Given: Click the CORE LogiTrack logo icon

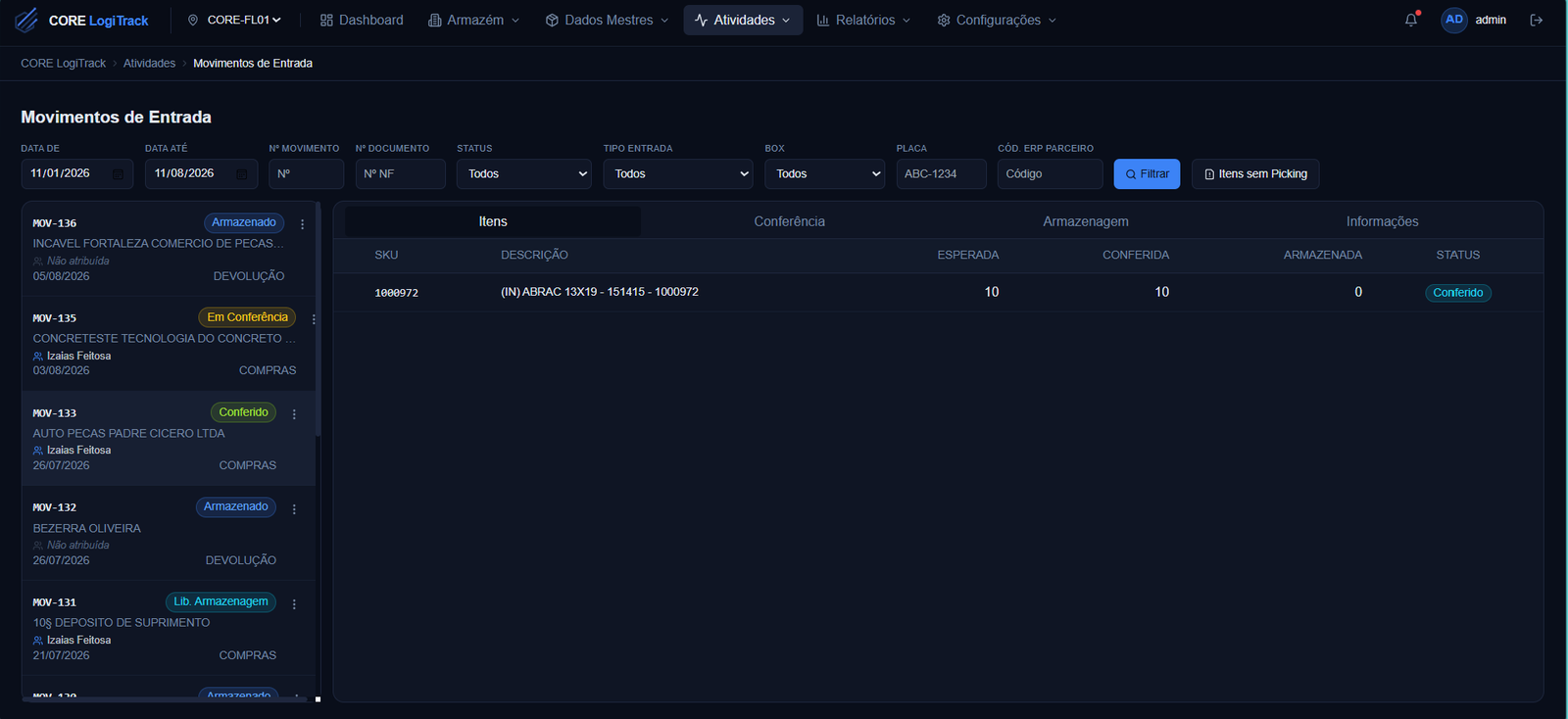Looking at the screenshot, I should [27, 20].
